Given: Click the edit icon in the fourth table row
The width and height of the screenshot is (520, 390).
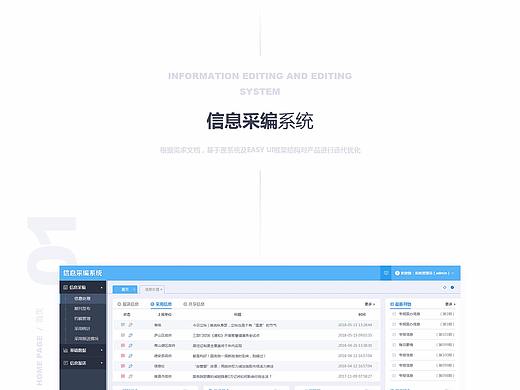Looking at the screenshot, I should (x=130, y=356).
